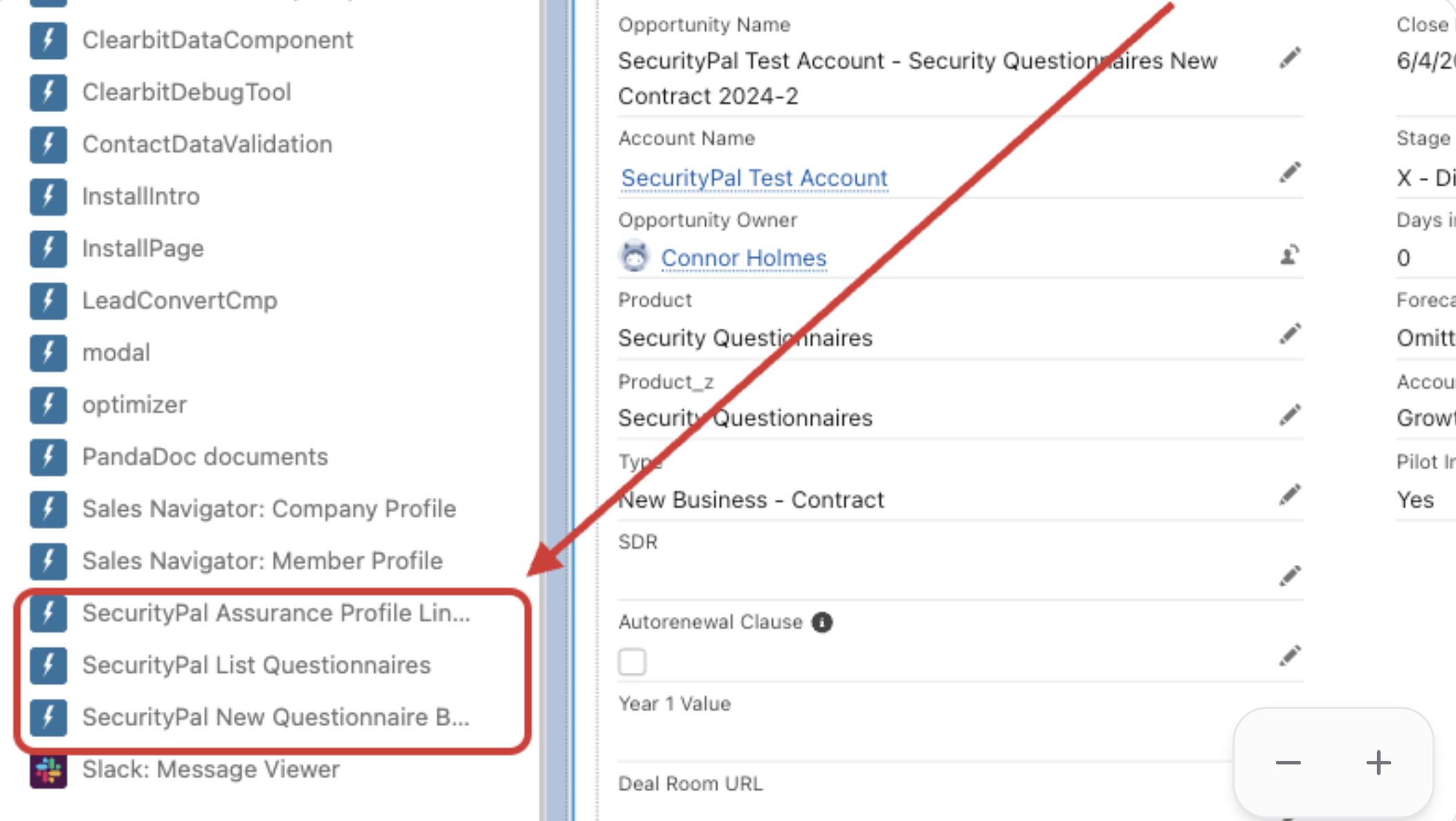Select the ClearbitDataComponent lightning icon
The image size is (1456, 821).
pos(48,40)
